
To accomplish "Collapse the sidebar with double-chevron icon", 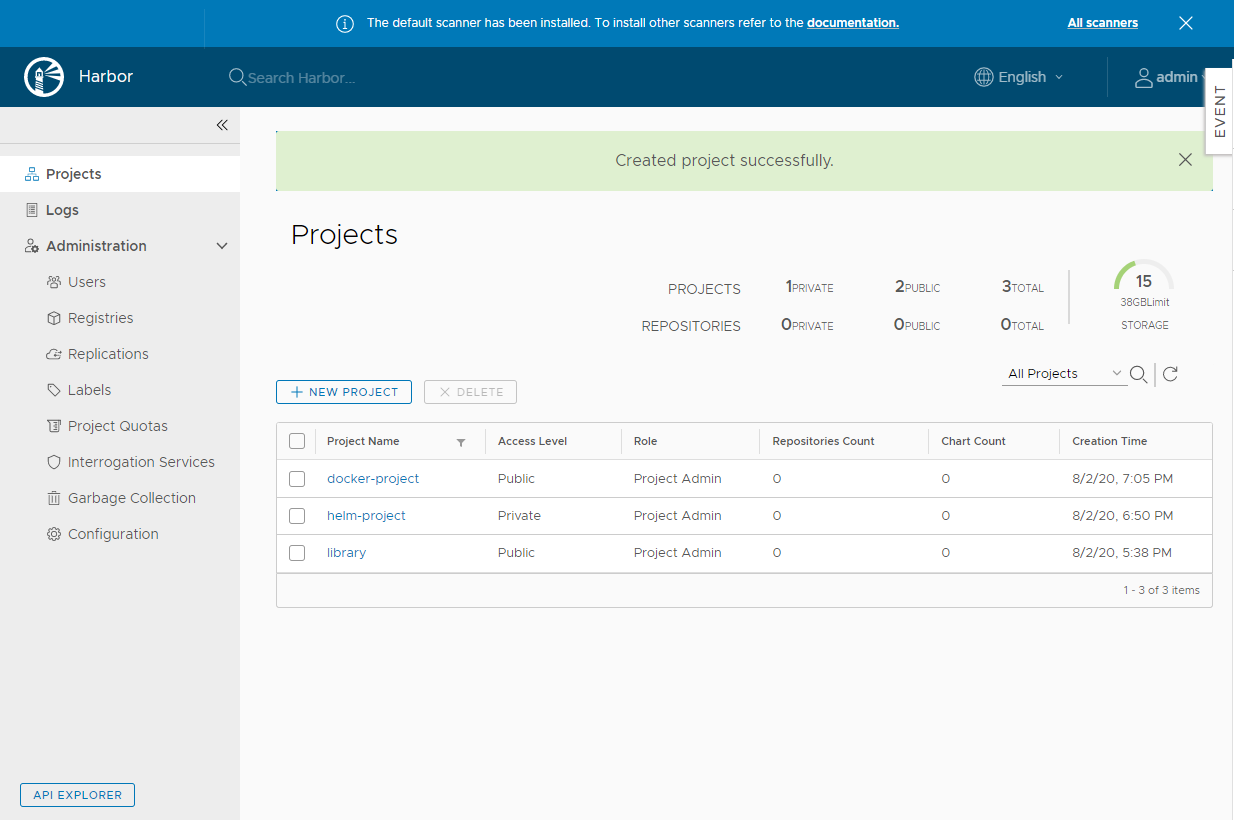I will click(x=222, y=125).
